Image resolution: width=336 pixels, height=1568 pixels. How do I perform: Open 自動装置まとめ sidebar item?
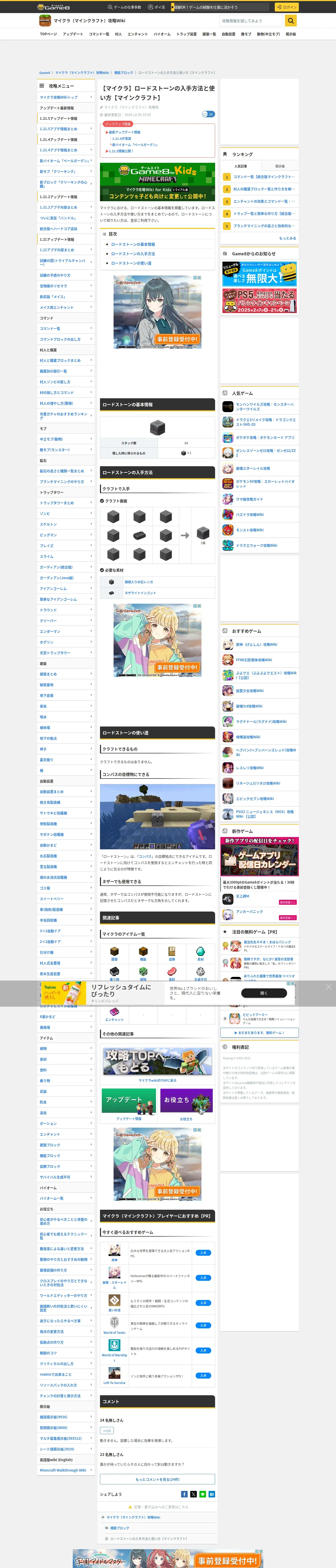[x=66, y=792]
